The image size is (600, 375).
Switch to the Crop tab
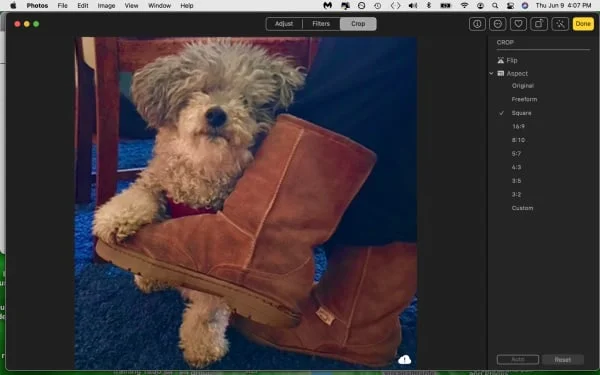point(358,24)
